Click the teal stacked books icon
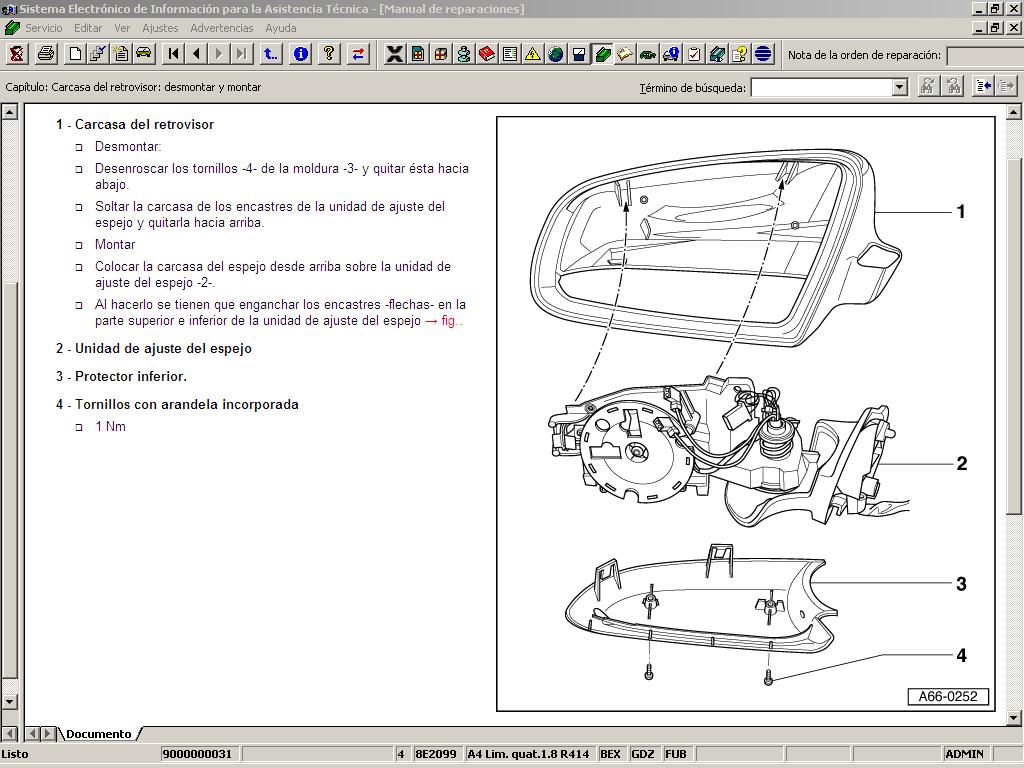Viewport: 1024px width, 768px height. pyautogui.click(x=717, y=54)
